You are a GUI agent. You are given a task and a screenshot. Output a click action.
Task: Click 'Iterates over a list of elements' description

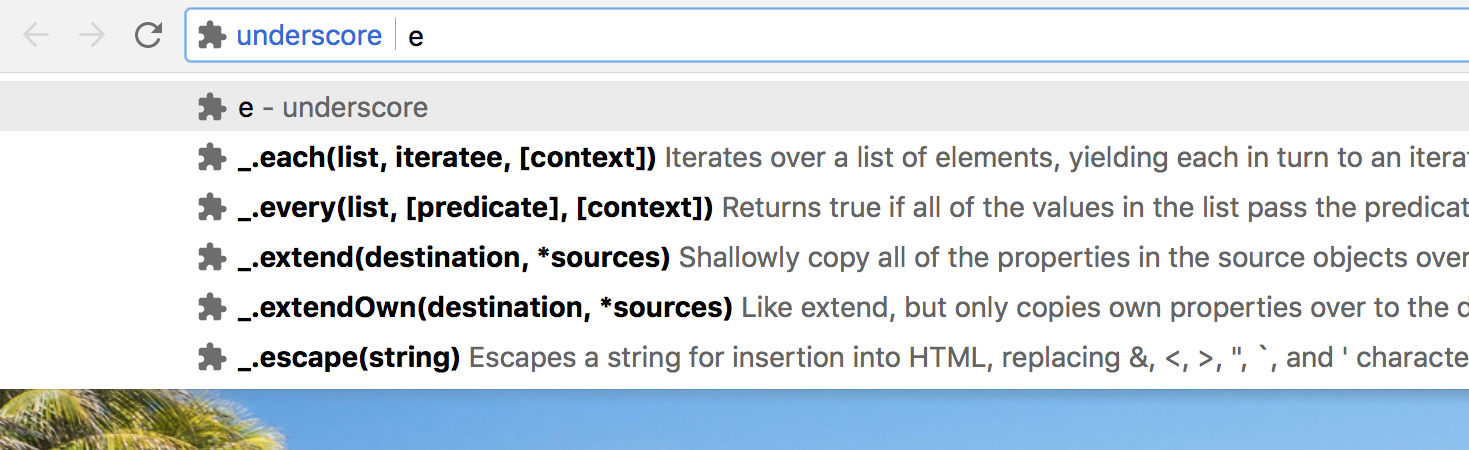(x=862, y=158)
